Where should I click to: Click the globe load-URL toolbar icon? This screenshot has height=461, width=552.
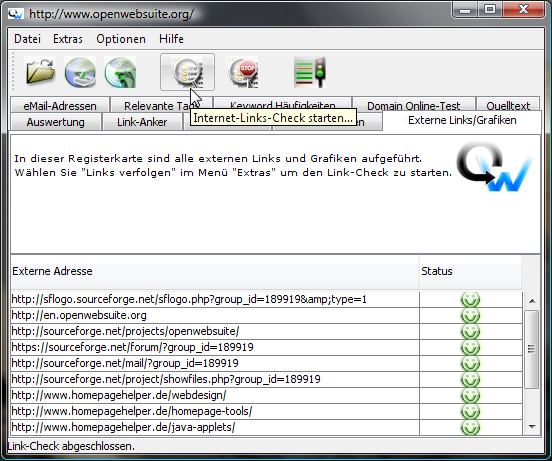80,72
